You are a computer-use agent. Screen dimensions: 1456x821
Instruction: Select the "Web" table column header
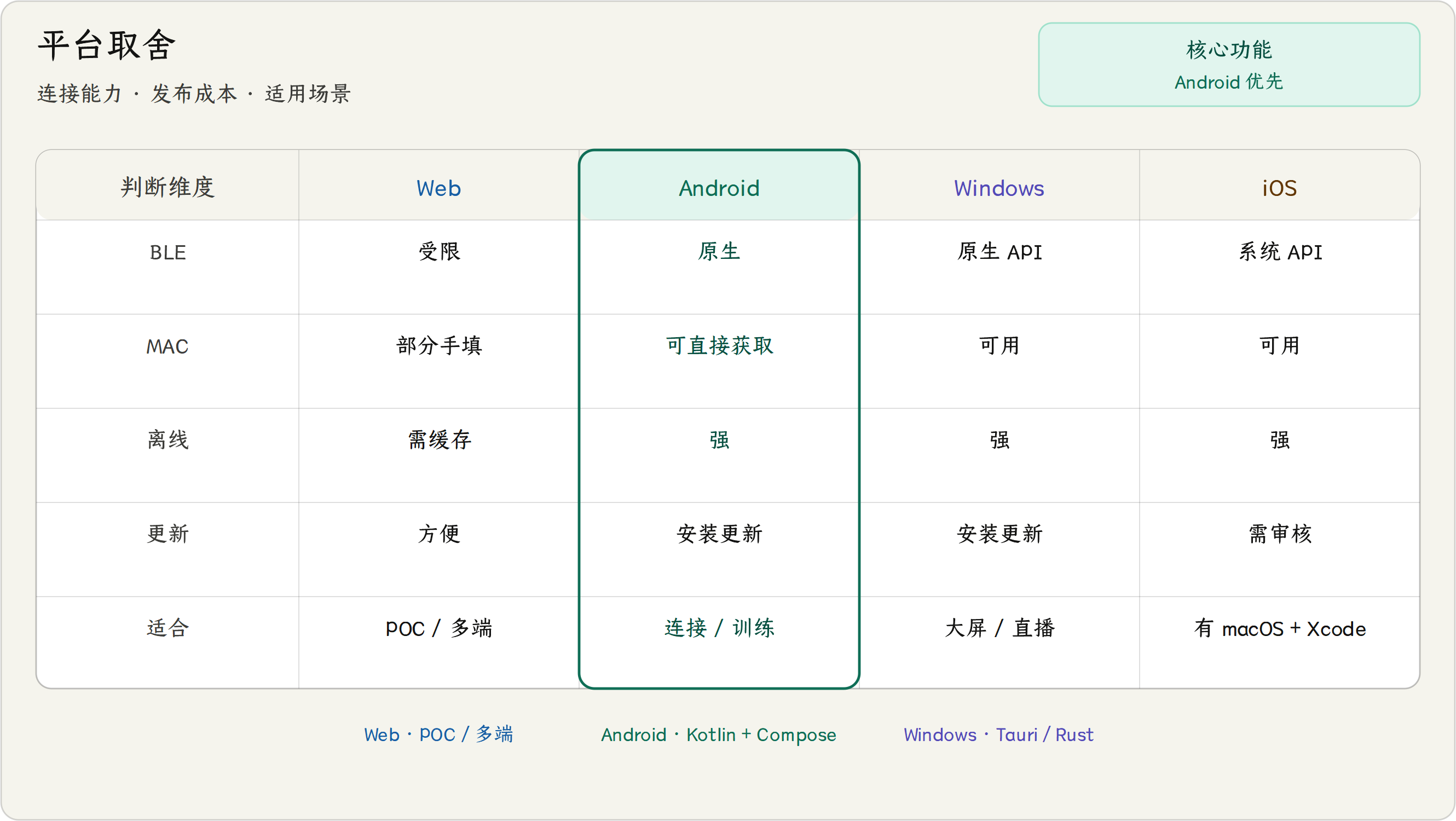coord(438,188)
